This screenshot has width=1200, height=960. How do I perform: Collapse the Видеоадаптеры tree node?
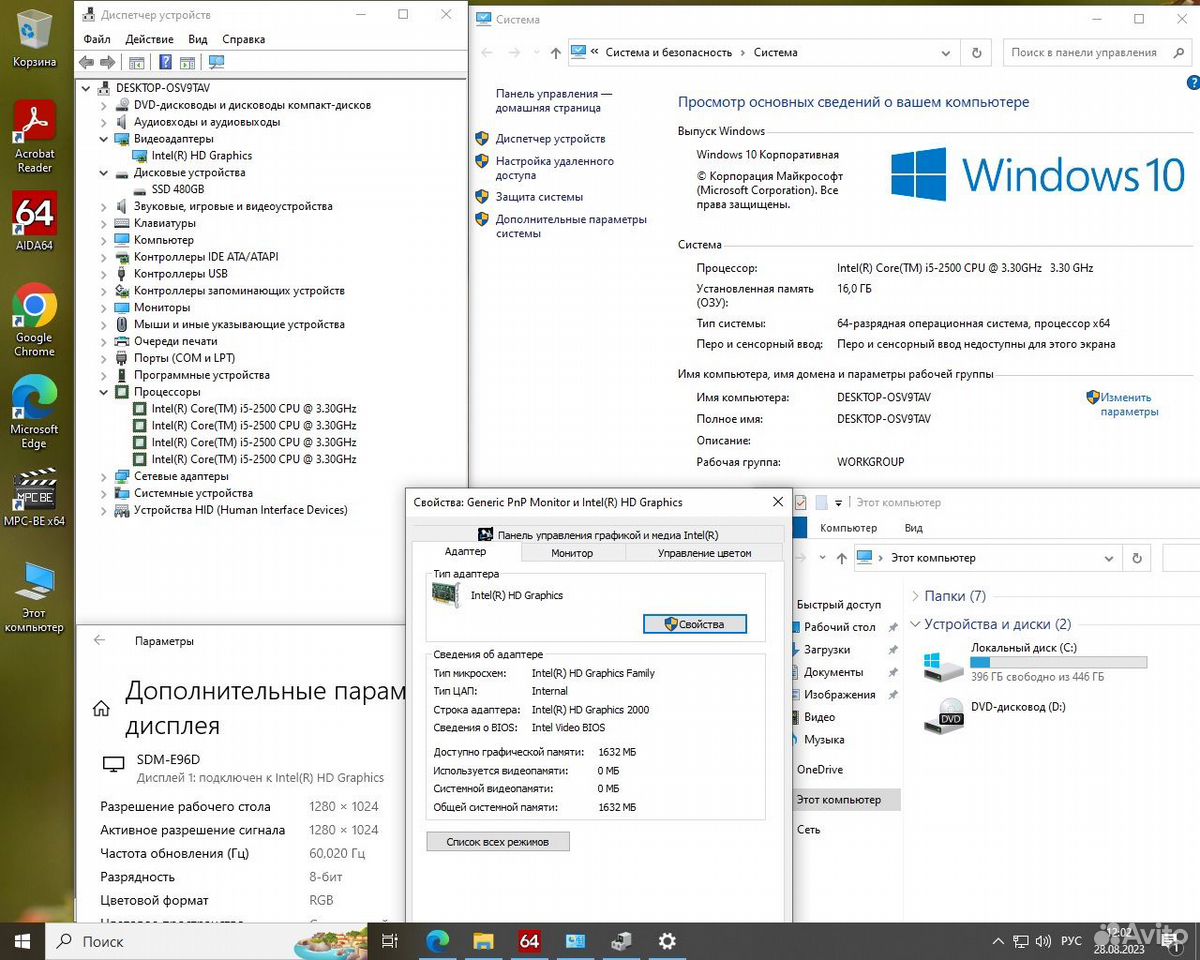coord(103,139)
